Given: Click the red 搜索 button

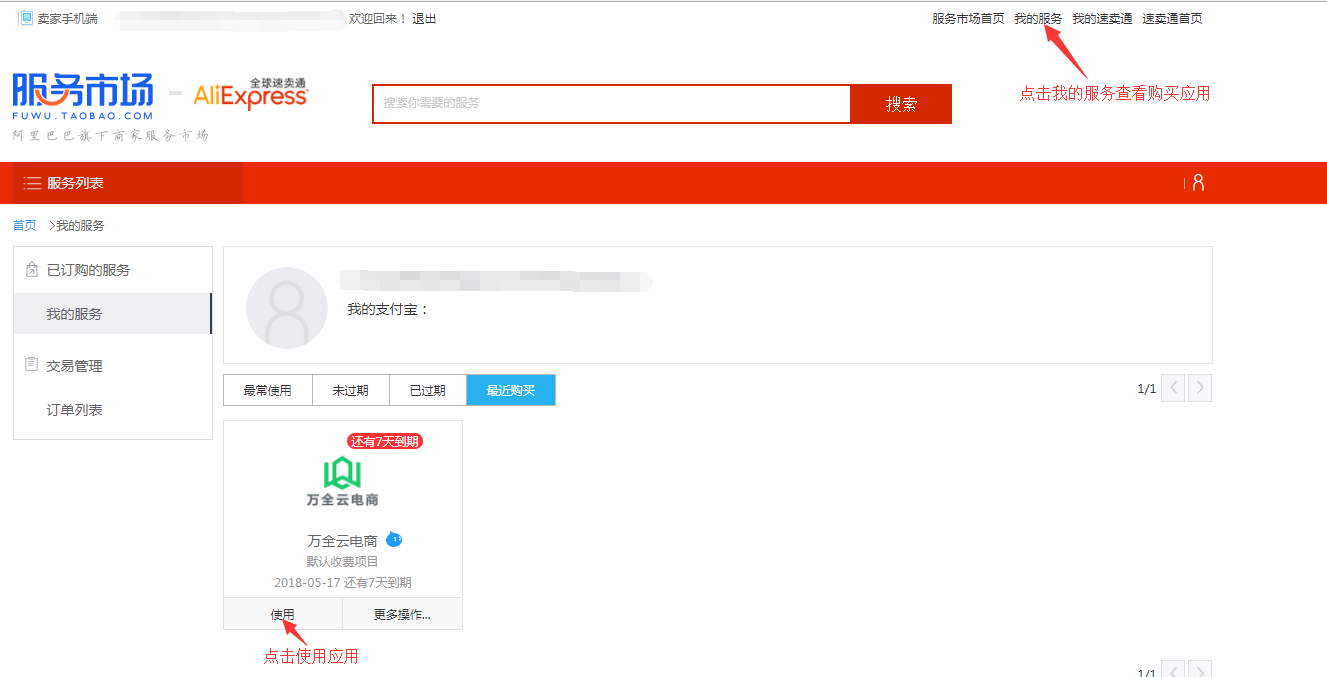Looking at the screenshot, I should click(x=901, y=104).
